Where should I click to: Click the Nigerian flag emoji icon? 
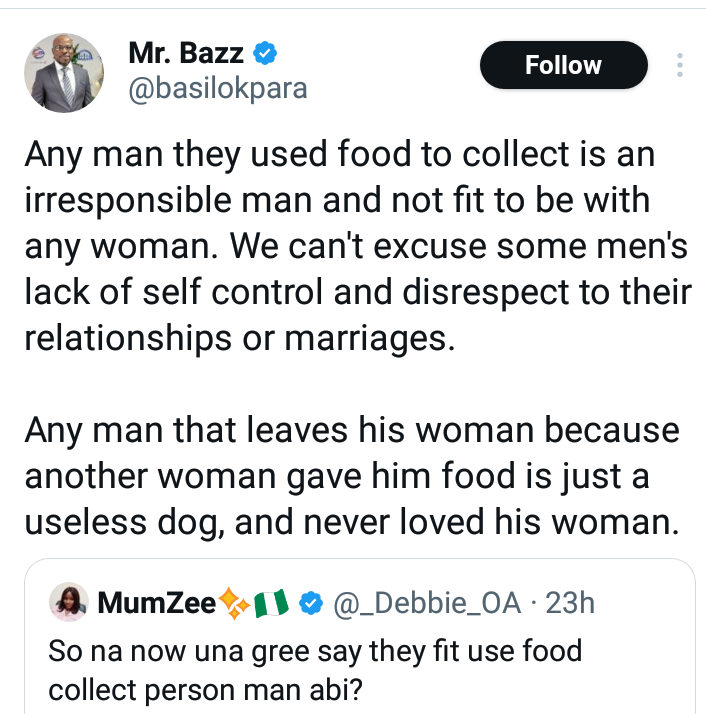coord(273,603)
